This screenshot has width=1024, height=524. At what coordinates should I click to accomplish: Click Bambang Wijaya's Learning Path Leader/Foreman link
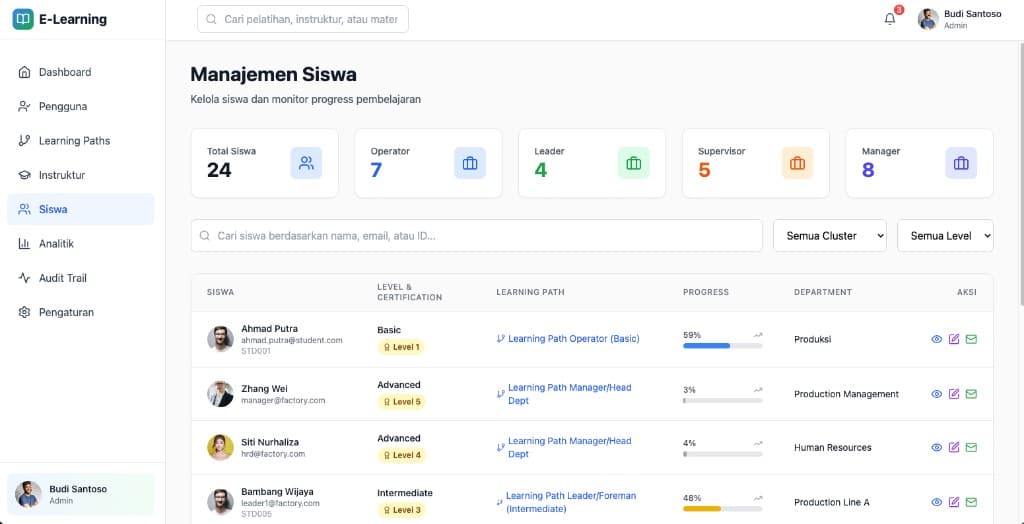tap(570, 502)
